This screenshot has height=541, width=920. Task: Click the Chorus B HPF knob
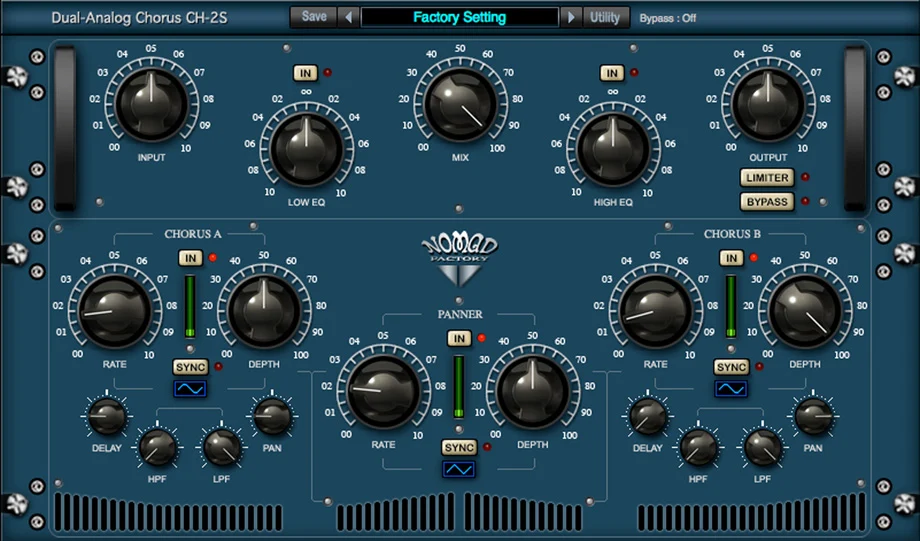pos(698,447)
